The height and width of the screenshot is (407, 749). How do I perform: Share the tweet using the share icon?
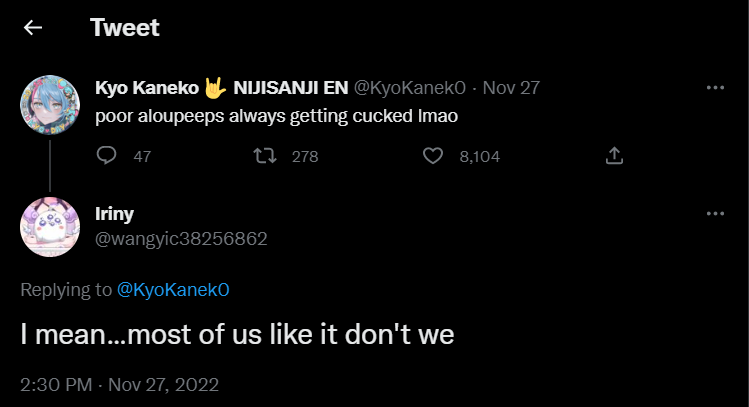click(615, 156)
